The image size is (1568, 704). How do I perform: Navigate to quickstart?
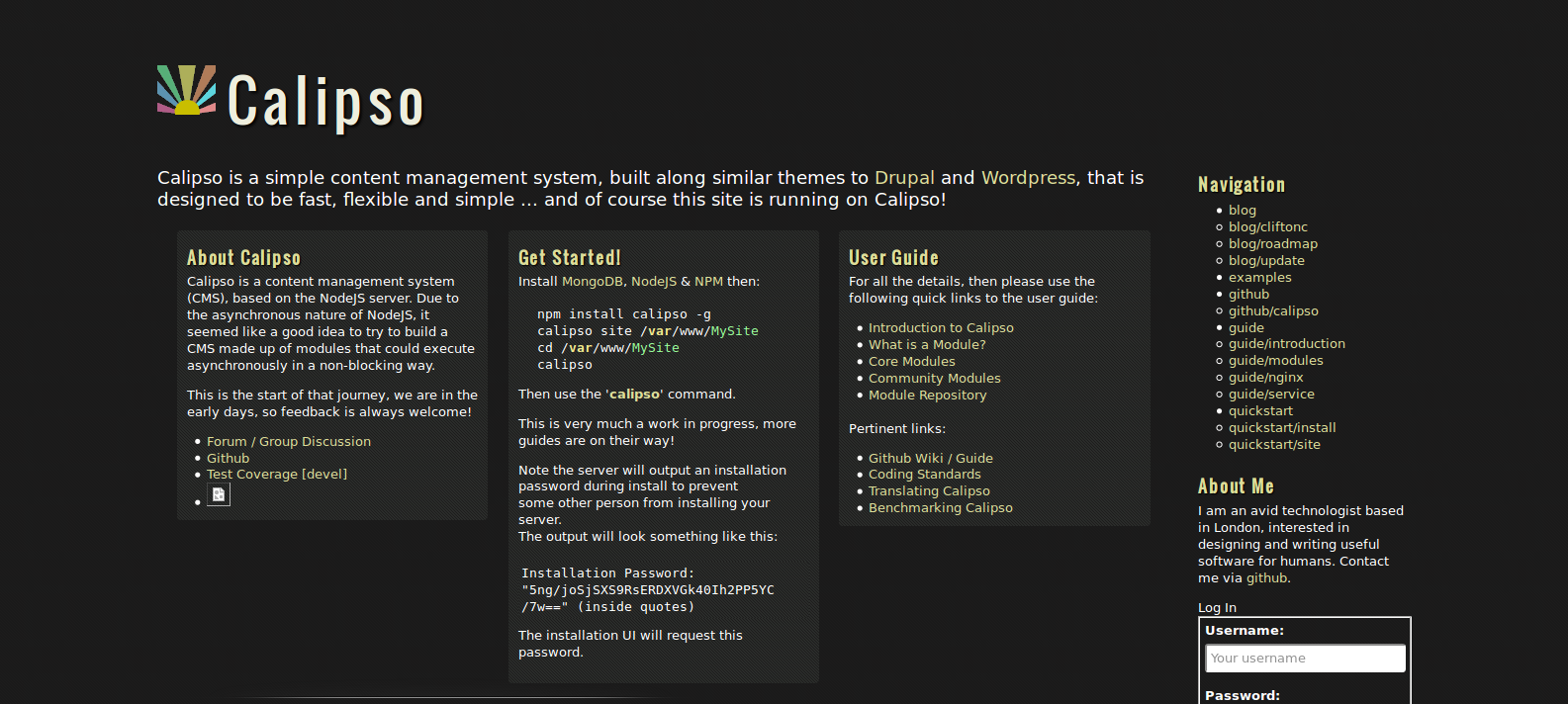pyautogui.click(x=1260, y=411)
